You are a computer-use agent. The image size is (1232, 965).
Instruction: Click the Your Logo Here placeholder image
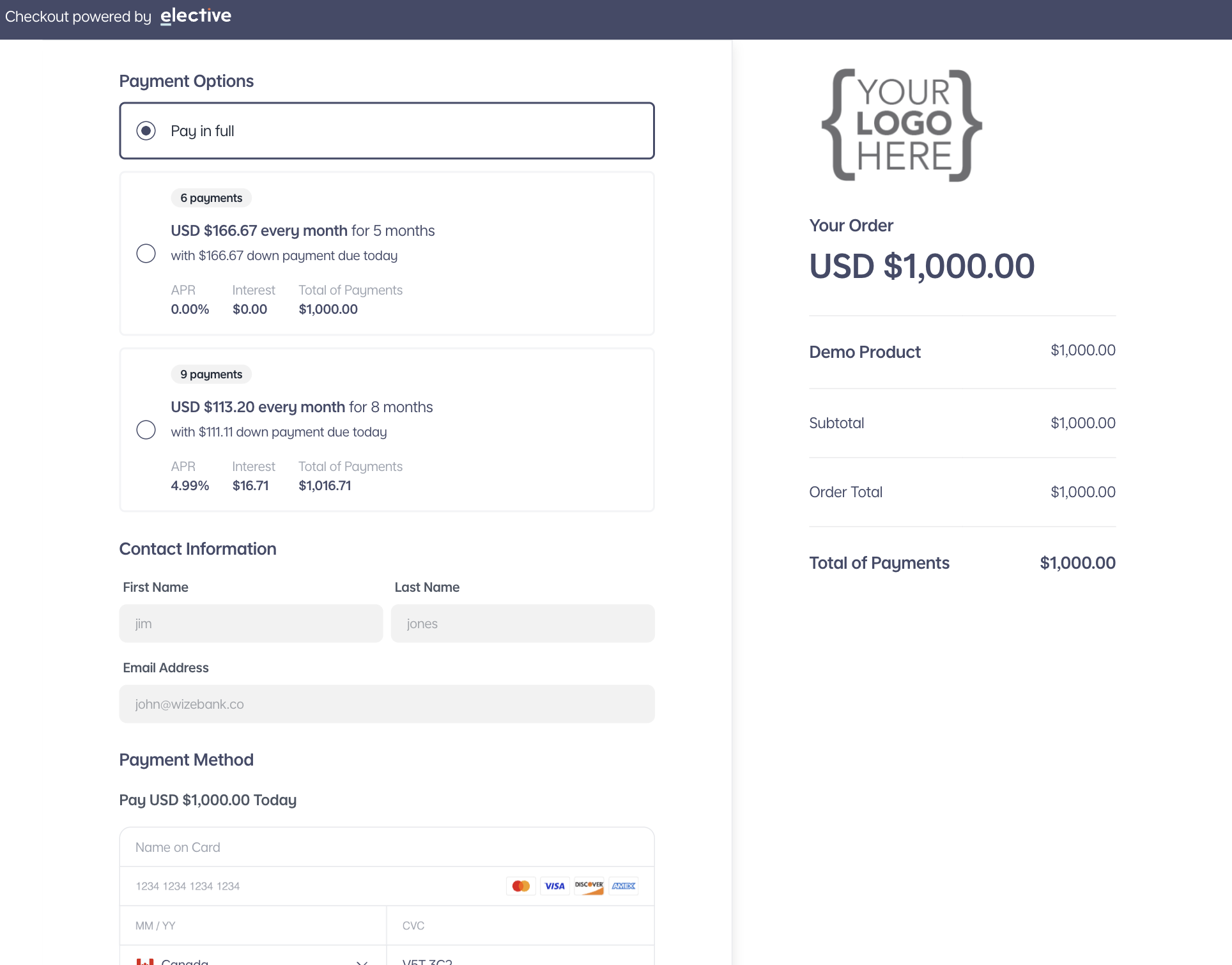point(902,125)
